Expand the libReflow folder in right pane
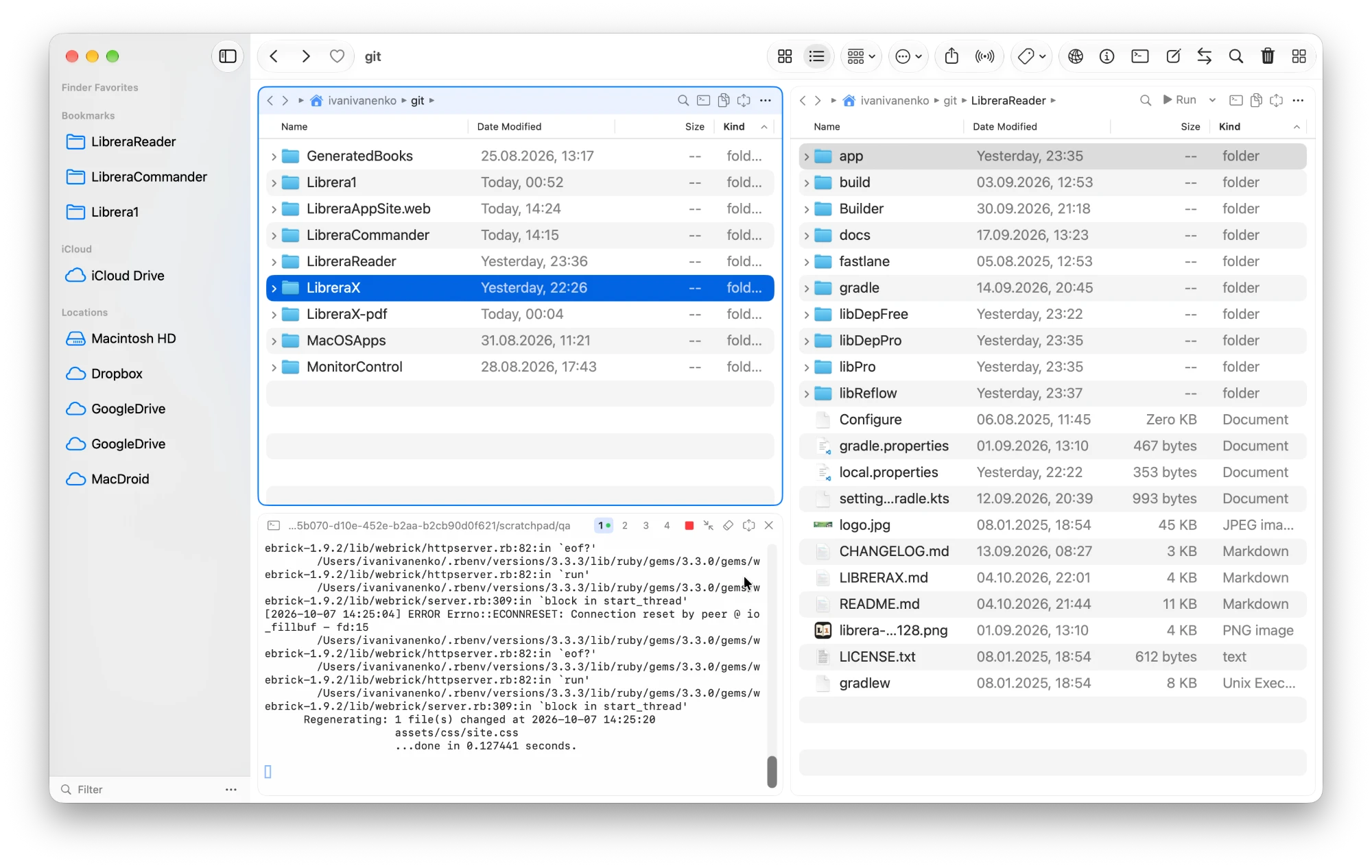 point(807,394)
